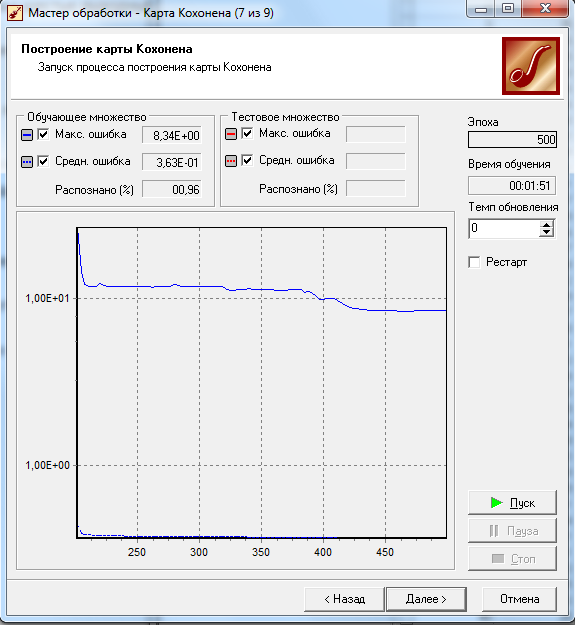Click the Построение карты Кохонена heading
The height and width of the screenshot is (625, 575).
point(107,49)
